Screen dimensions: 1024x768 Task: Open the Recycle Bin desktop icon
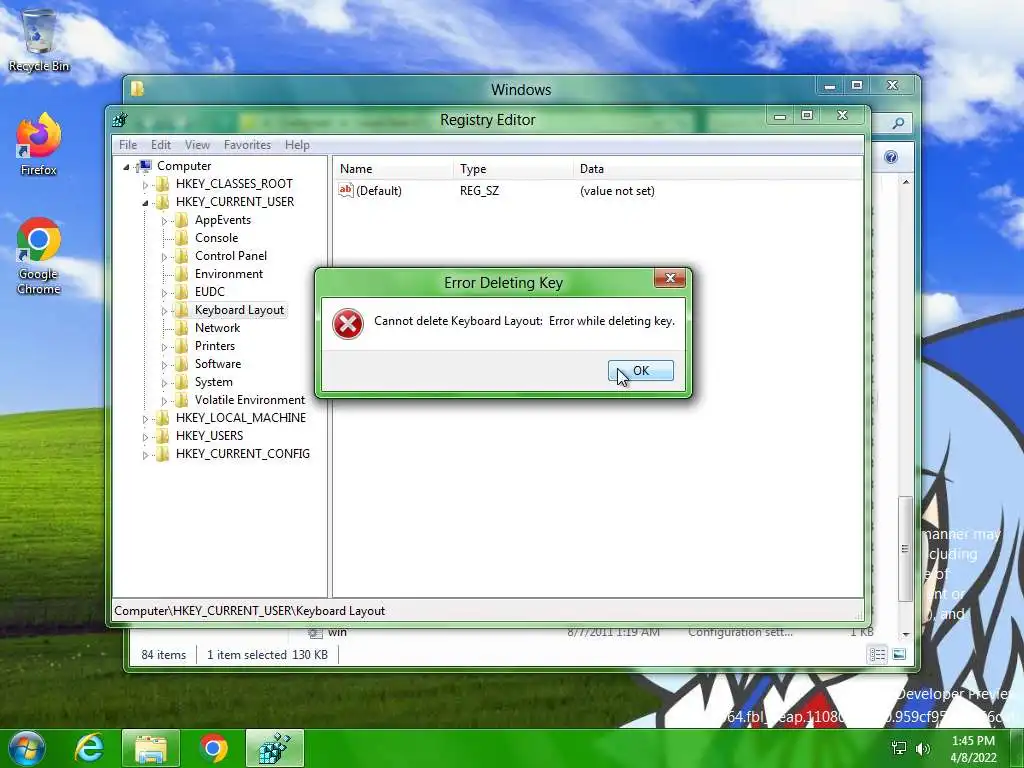[39, 40]
